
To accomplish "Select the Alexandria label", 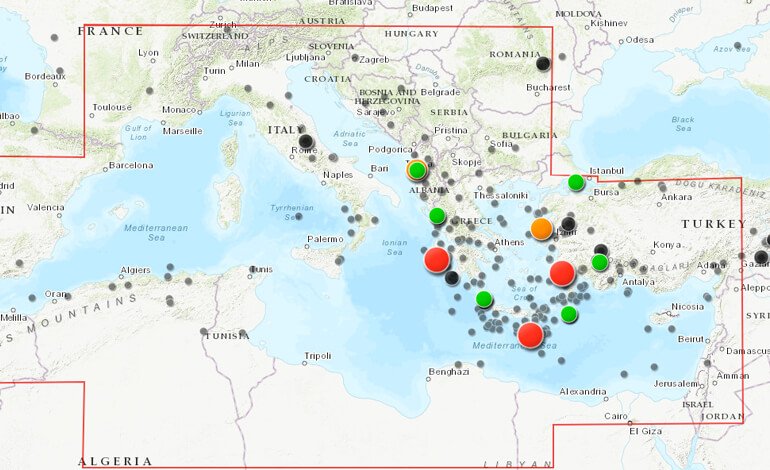I will tap(583, 391).
